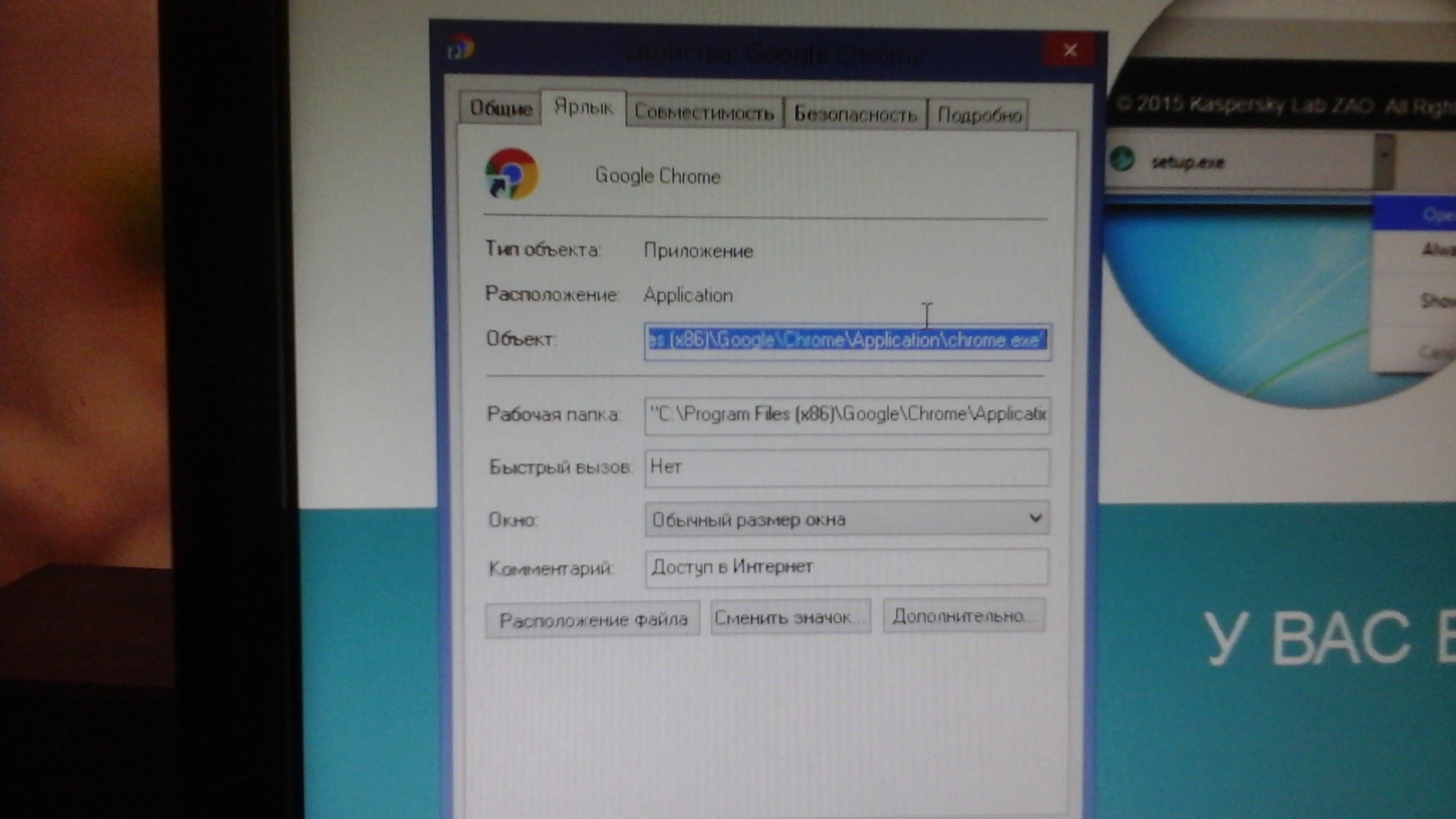Viewport: 1456px width, 819px height.
Task: Click the Сменить значок button
Action: (x=789, y=617)
